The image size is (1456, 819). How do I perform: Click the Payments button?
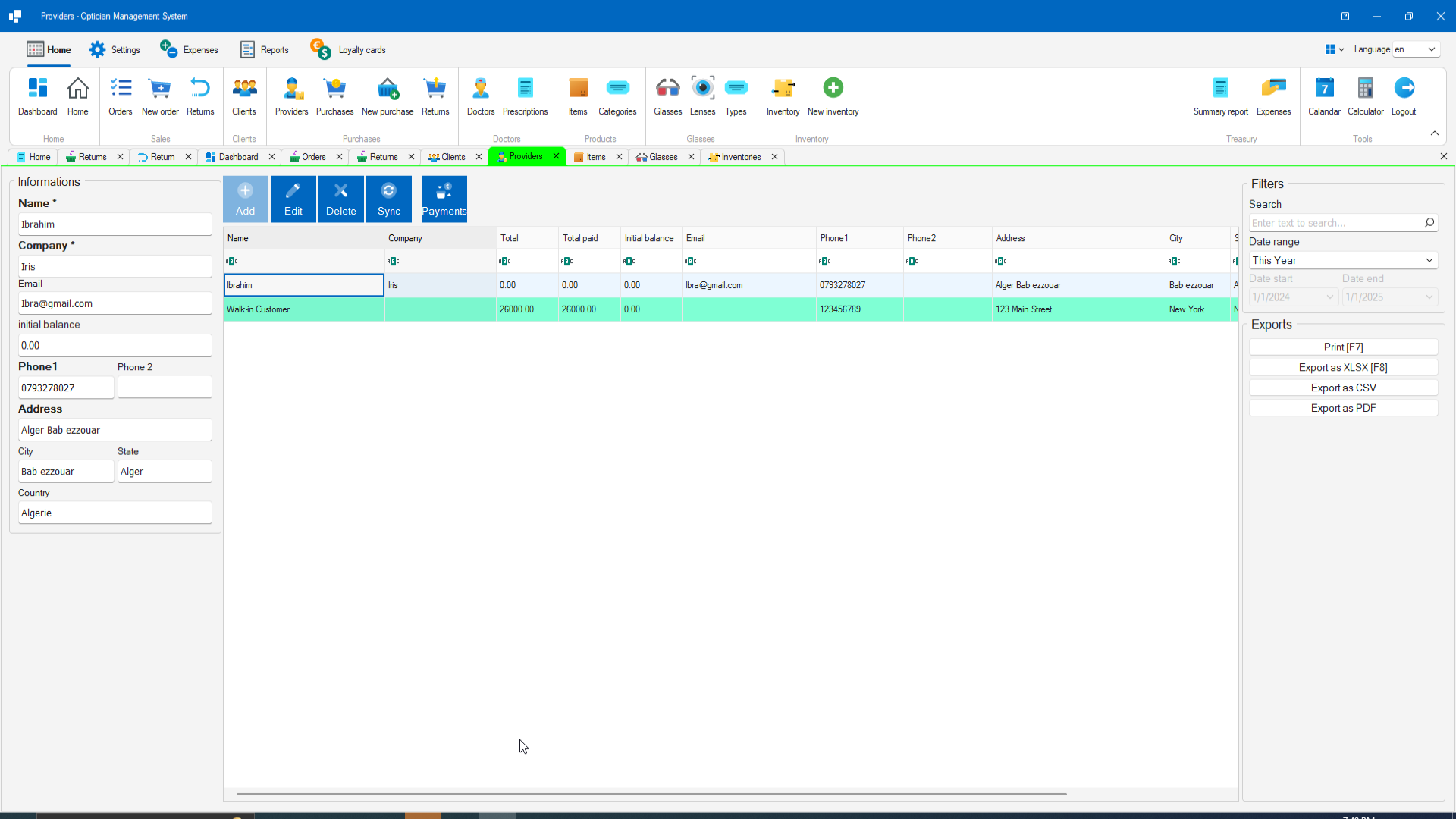point(444,199)
